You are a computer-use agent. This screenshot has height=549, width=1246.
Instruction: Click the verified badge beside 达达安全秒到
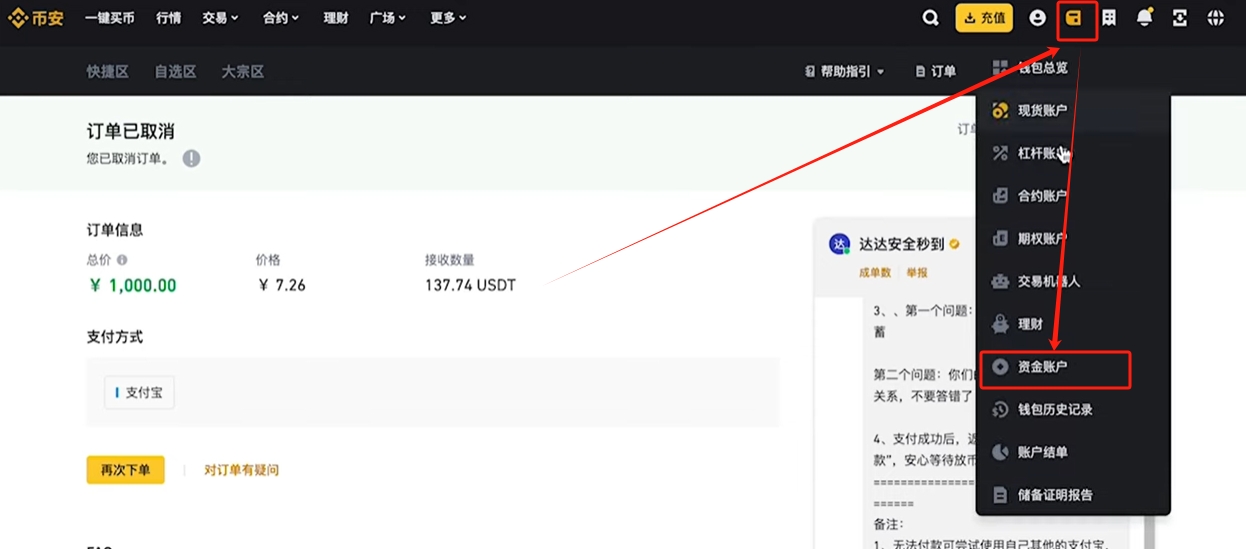(955, 244)
